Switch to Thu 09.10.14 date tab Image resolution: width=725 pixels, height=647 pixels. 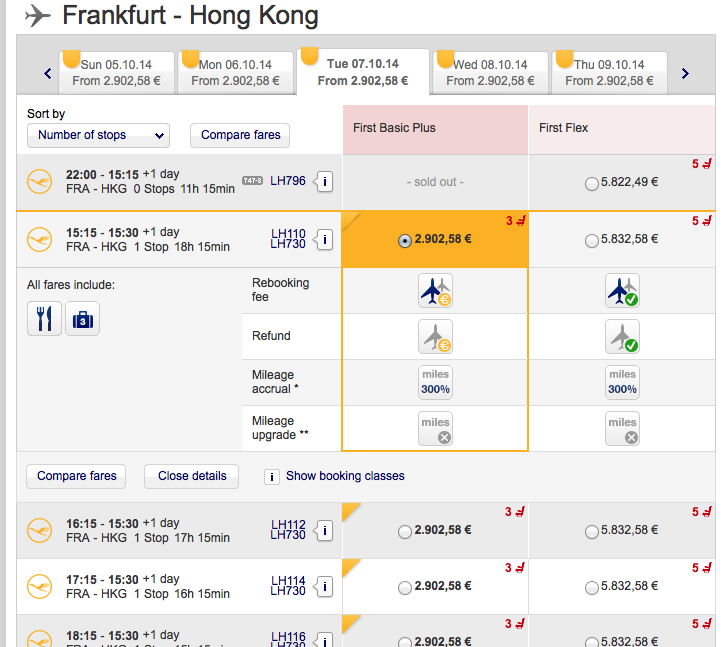point(609,73)
